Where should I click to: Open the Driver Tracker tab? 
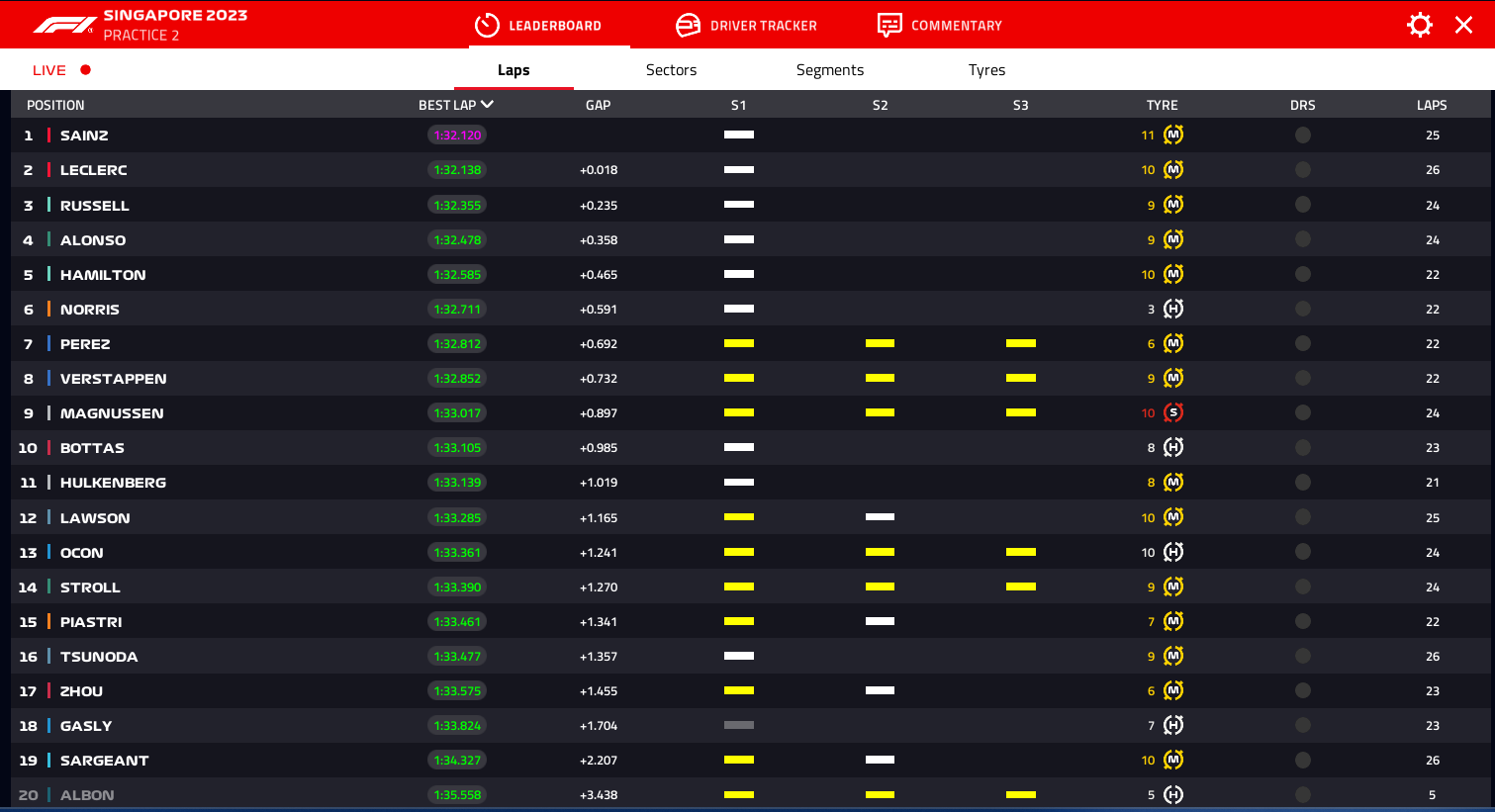746,26
